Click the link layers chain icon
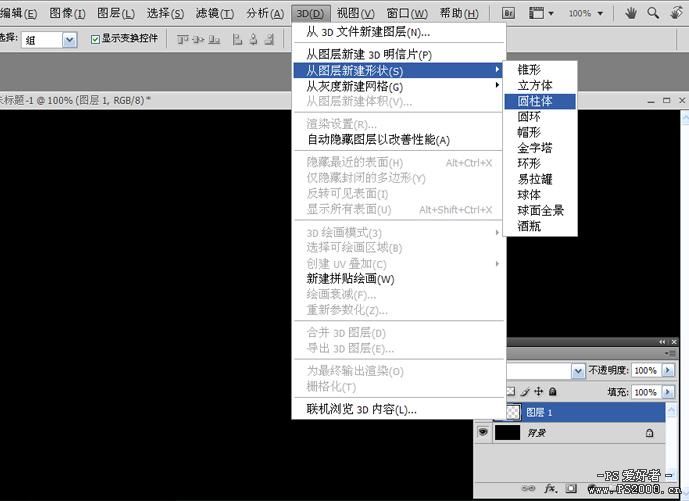 pyautogui.click(x=528, y=489)
